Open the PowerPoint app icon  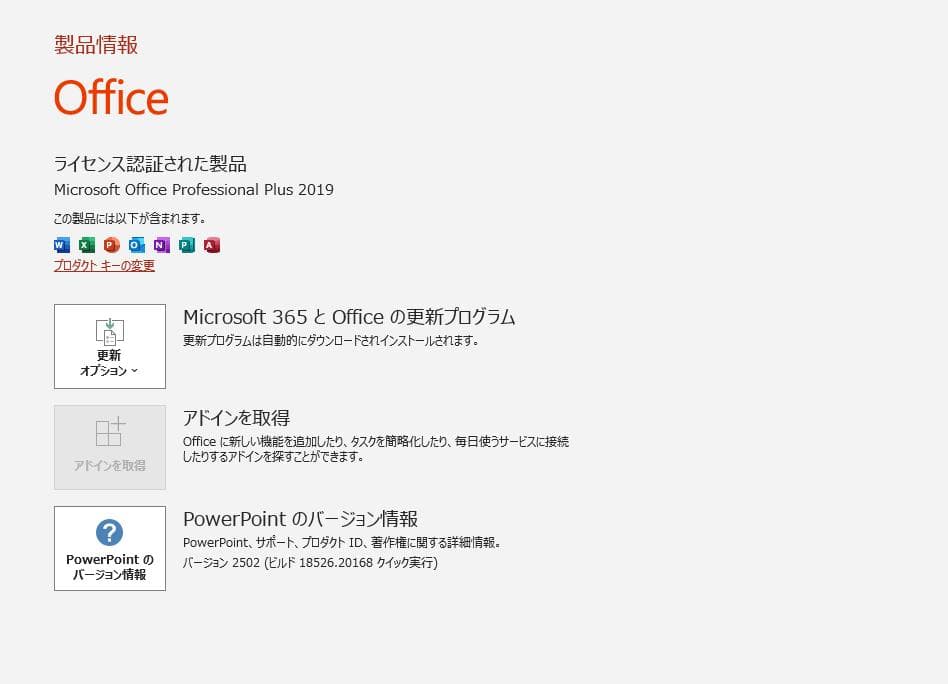[111, 244]
